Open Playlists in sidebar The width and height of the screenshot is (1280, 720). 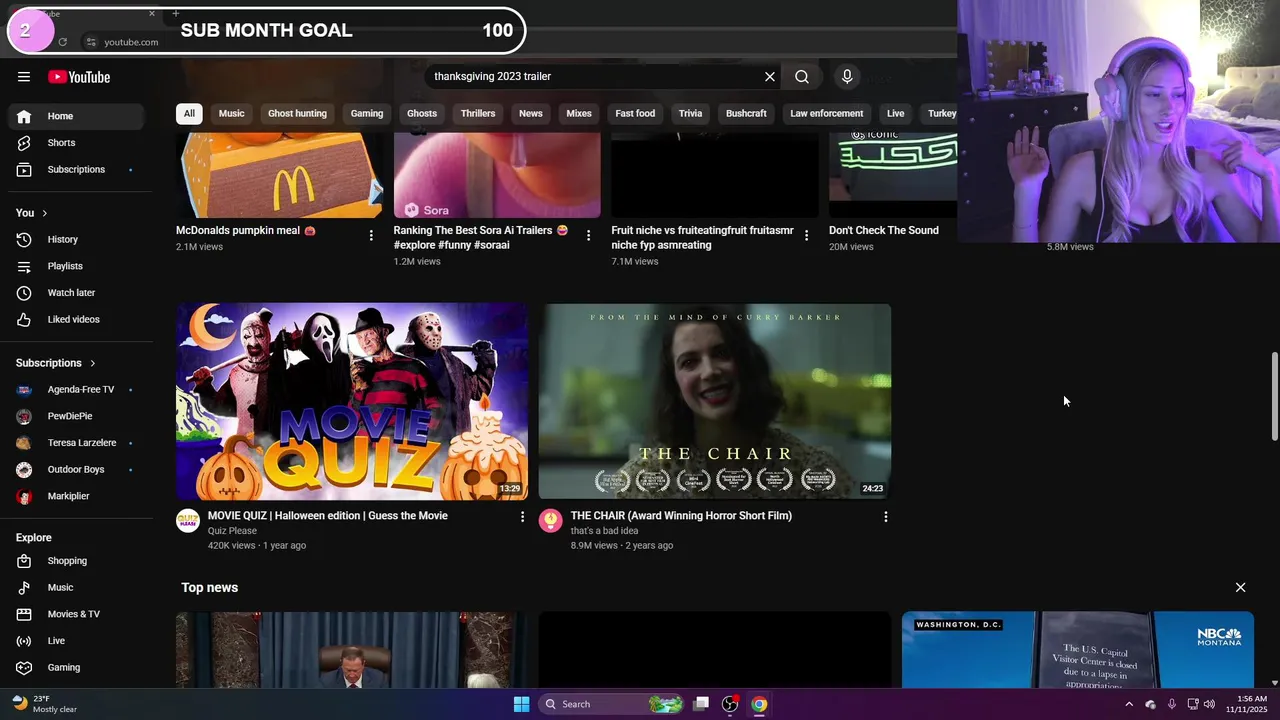76,266
